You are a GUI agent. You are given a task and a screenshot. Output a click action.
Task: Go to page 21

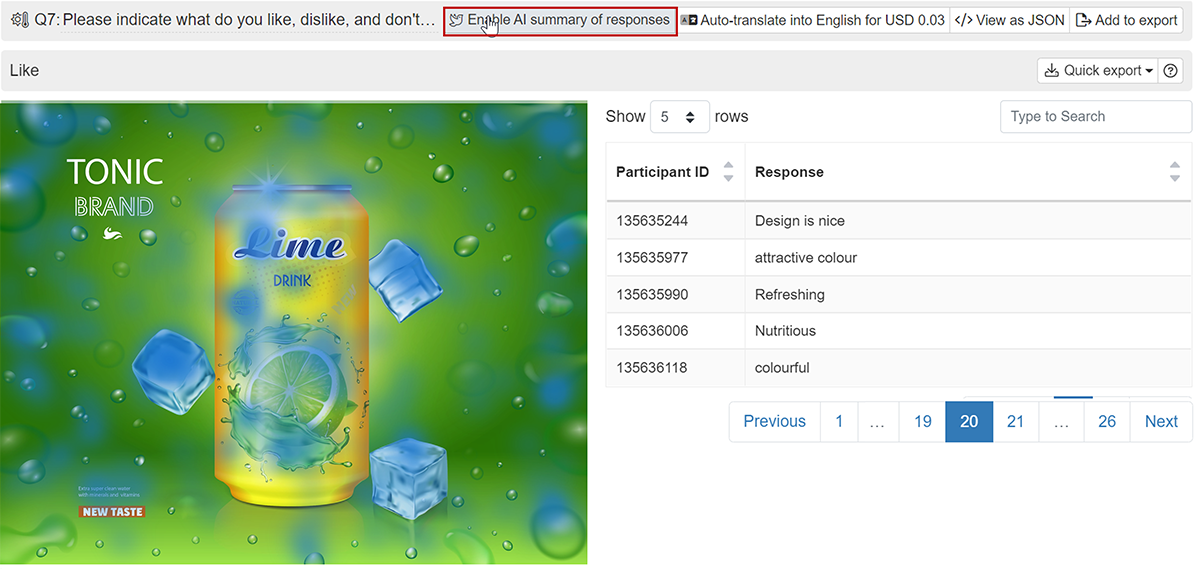click(1015, 422)
